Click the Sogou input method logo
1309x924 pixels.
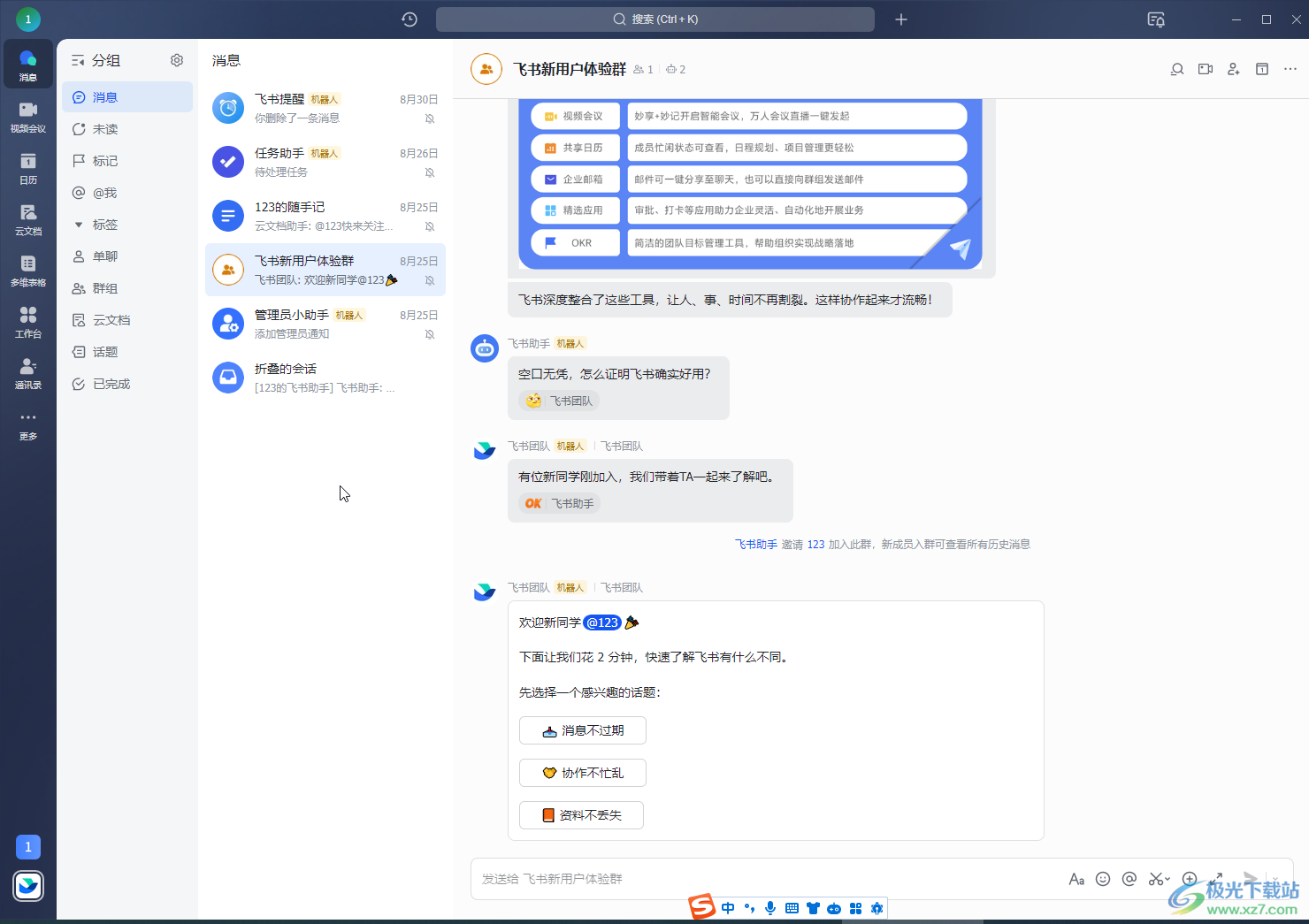701,907
